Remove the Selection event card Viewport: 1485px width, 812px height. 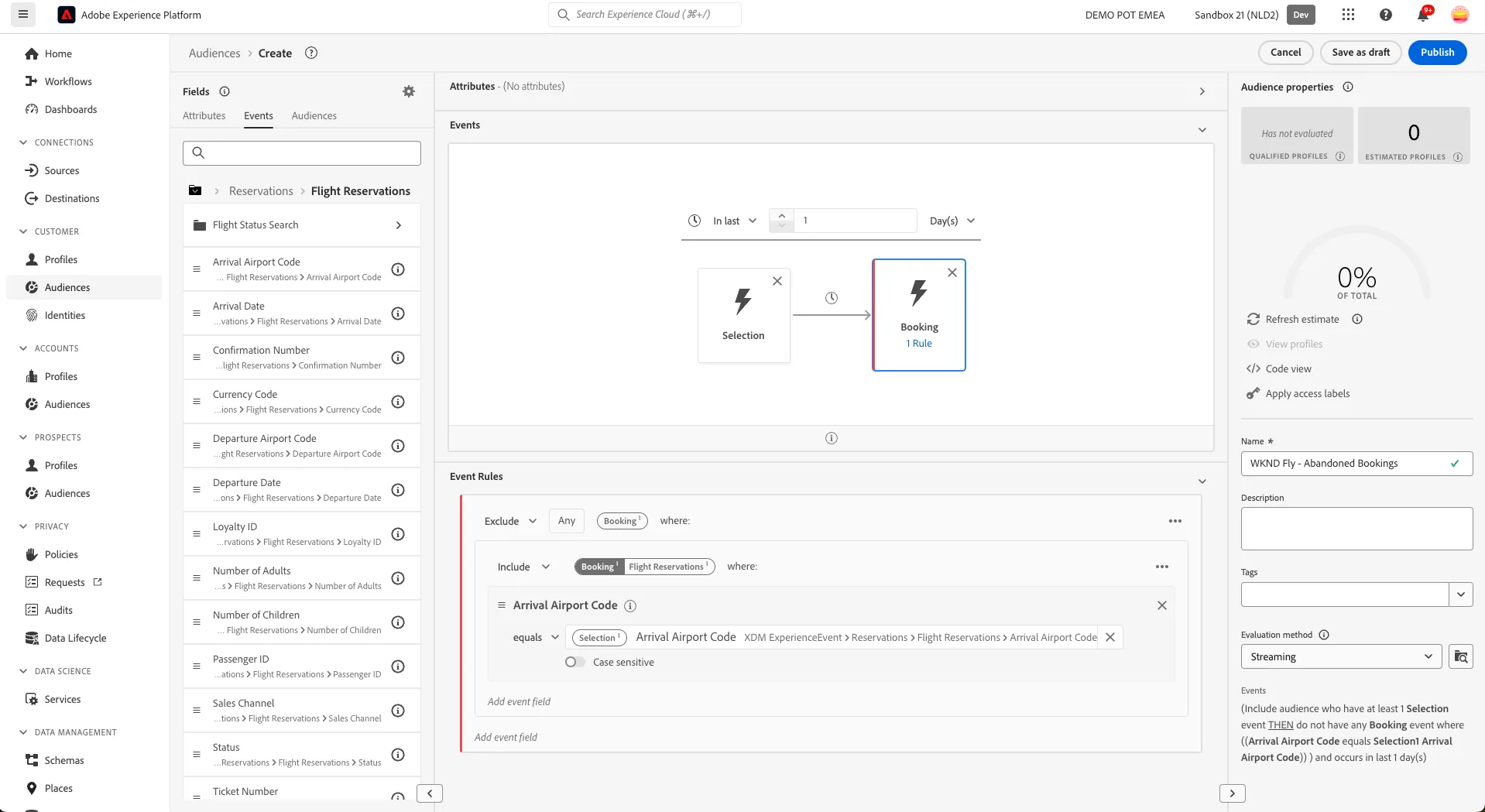pos(777,281)
